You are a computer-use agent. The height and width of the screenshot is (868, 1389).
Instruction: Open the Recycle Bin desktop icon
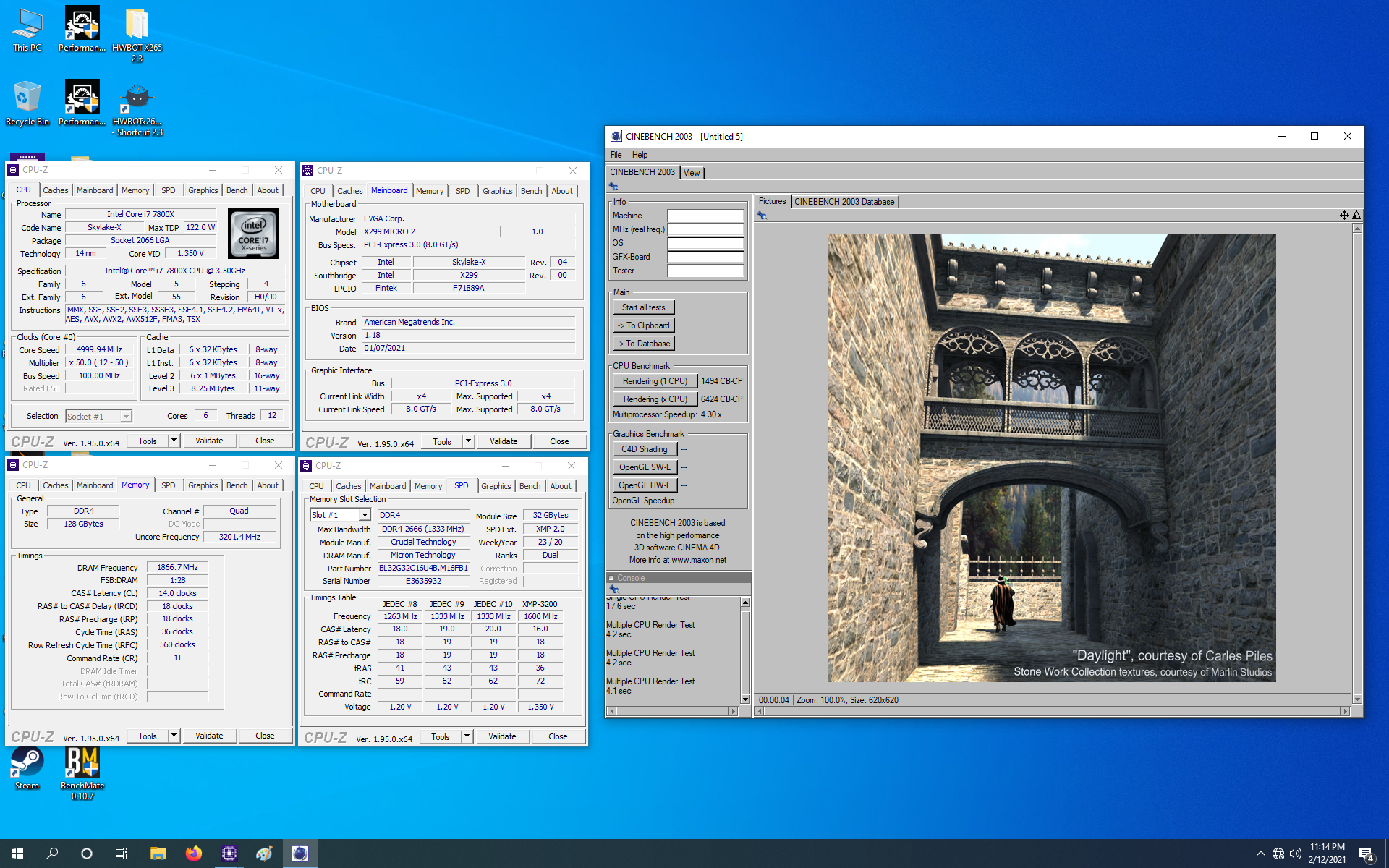tap(27, 103)
